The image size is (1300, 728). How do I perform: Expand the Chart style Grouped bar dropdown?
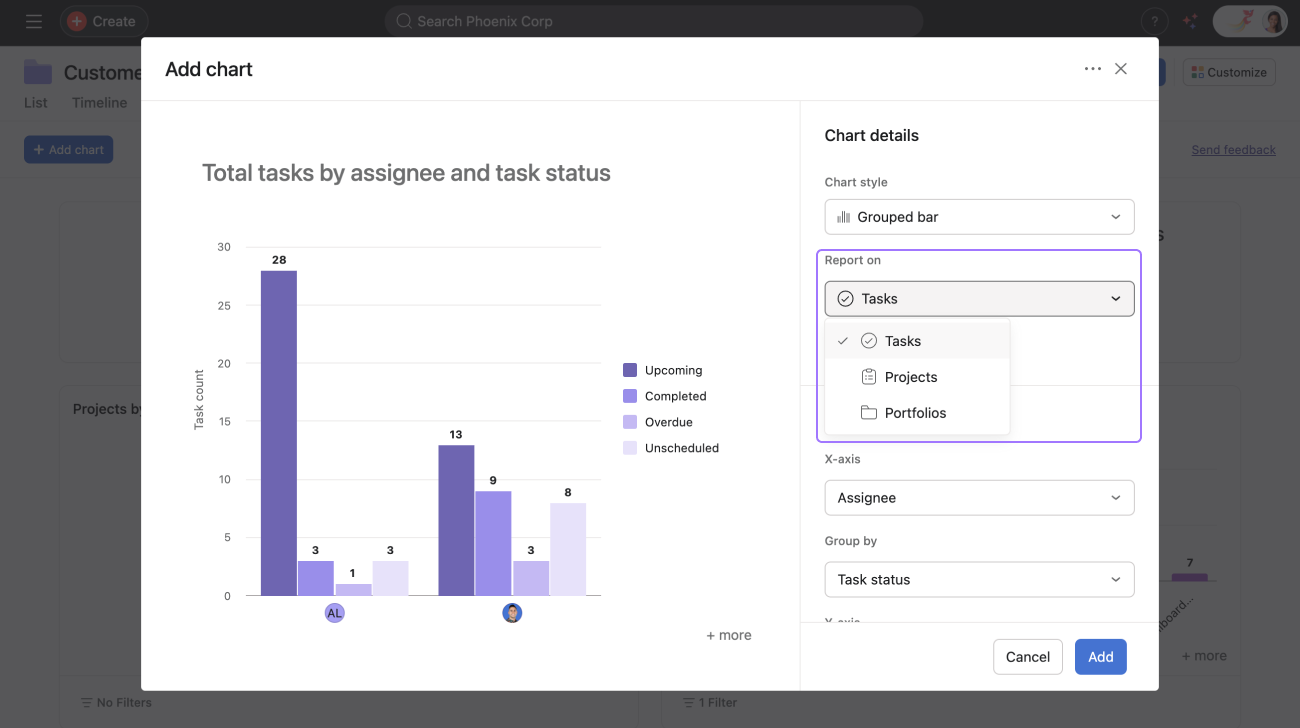coord(979,217)
